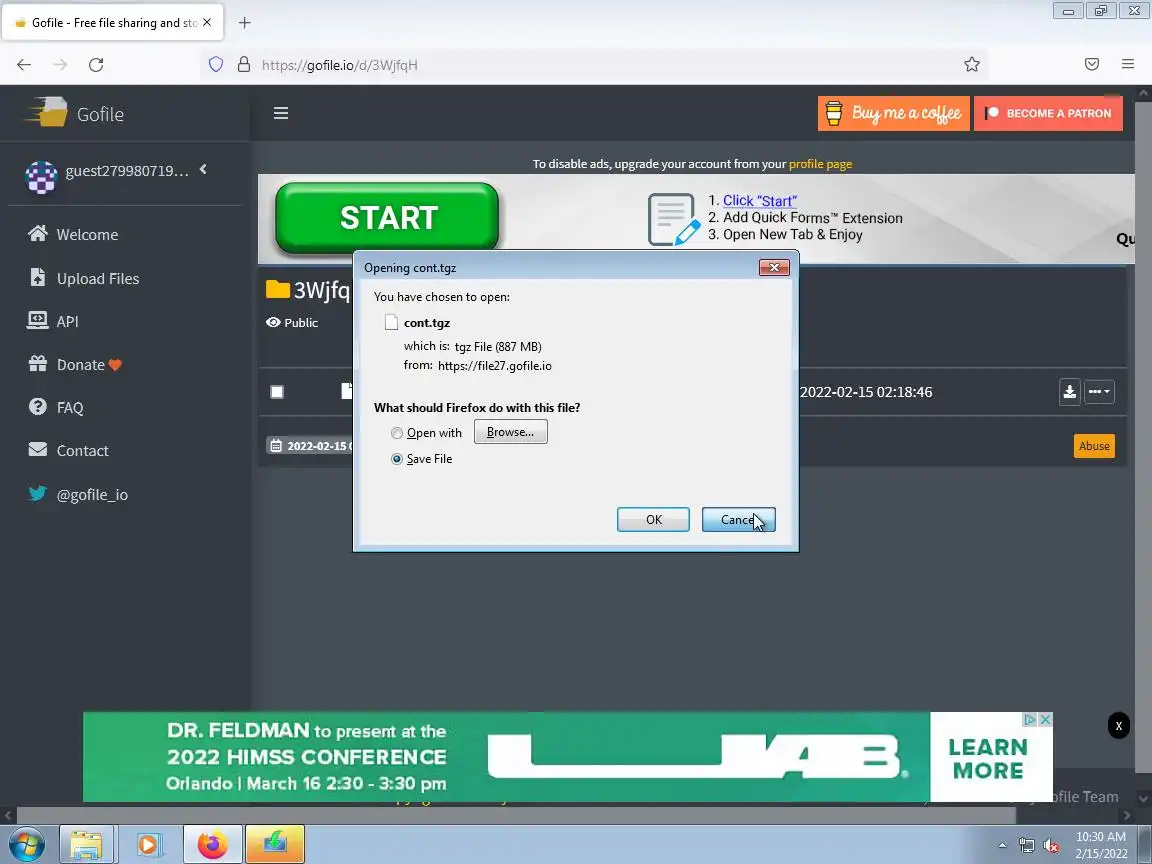Expand the file options dropdown
Screen dimensions: 1152x864
click(1100, 392)
